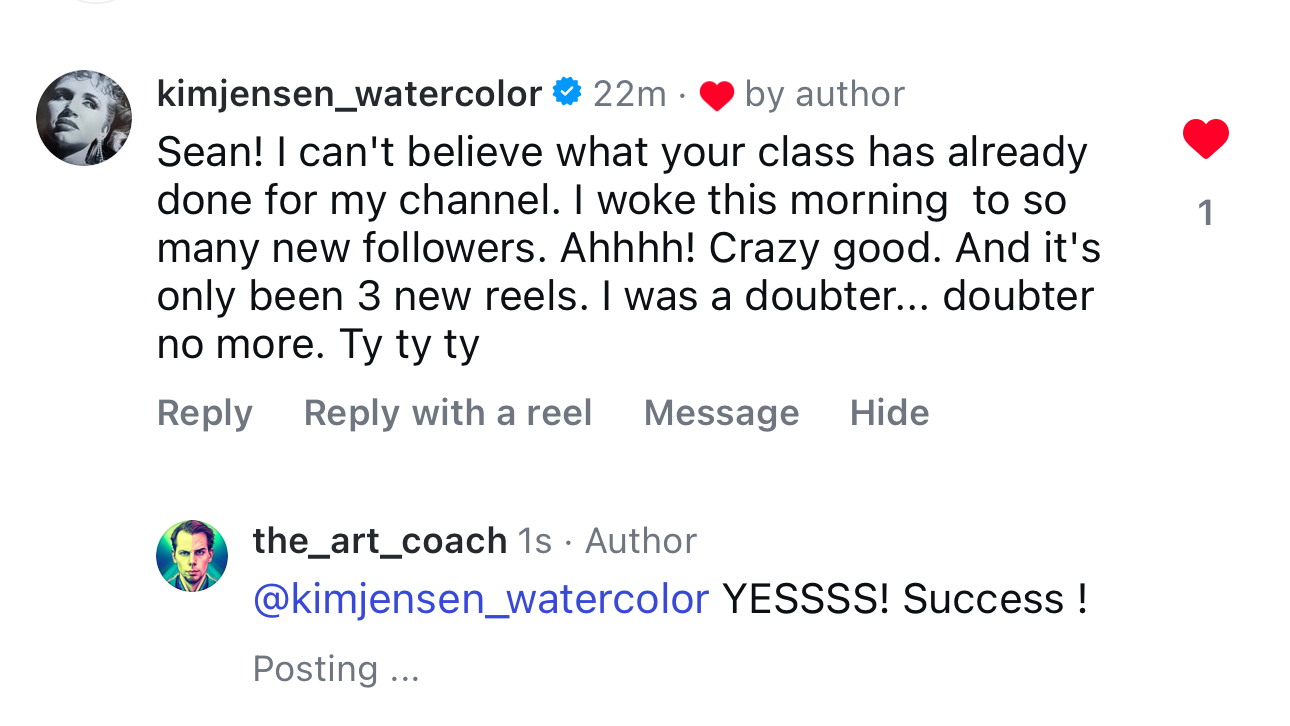Viewport: 1290px width, 726px height.
Task: Message kimjensen_watercolor from the comment
Action: 721,413
